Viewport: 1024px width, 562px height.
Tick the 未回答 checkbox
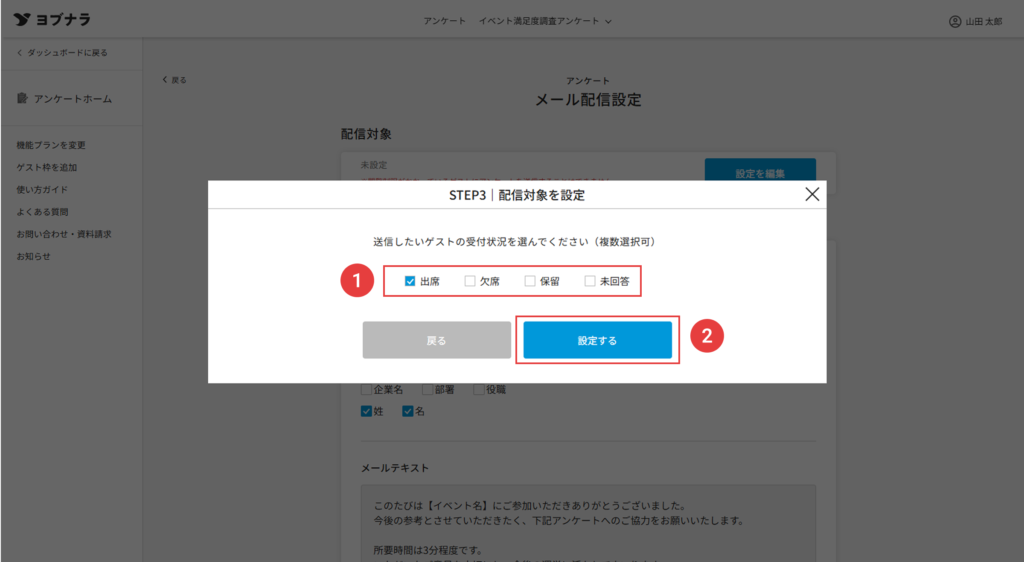point(590,282)
